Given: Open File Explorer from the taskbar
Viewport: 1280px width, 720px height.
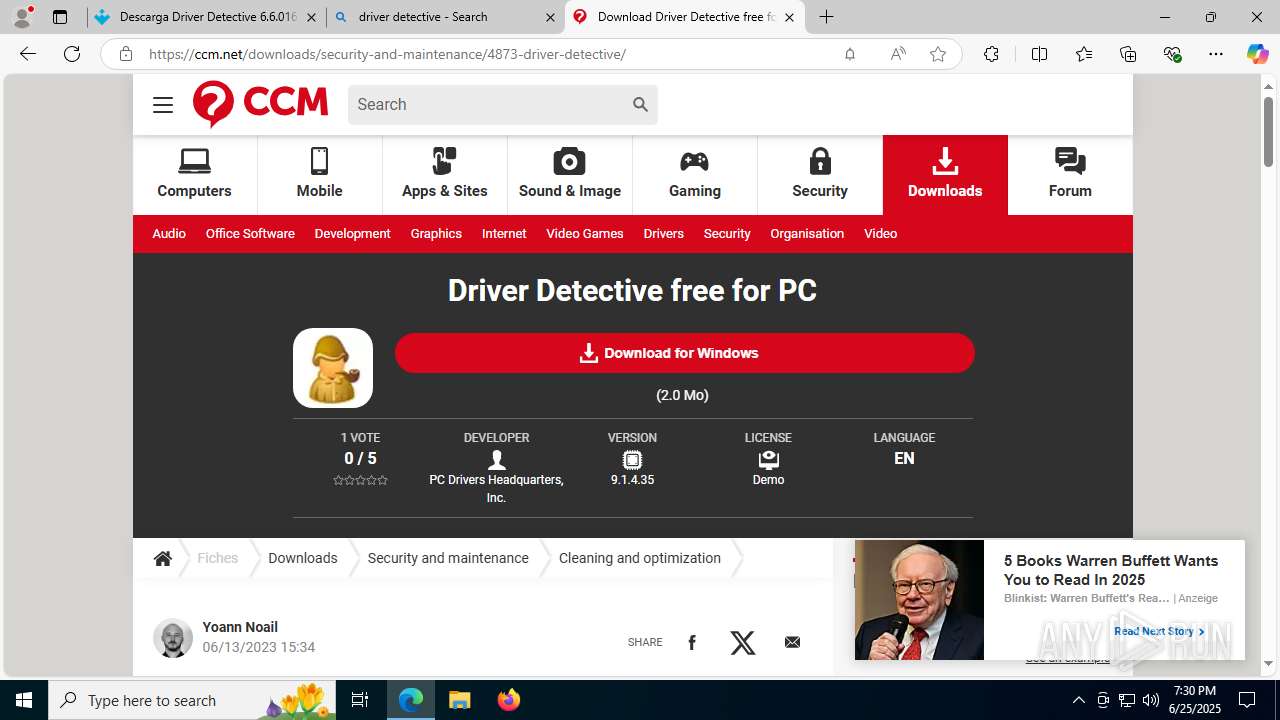Looking at the screenshot, I should [459, 700].
